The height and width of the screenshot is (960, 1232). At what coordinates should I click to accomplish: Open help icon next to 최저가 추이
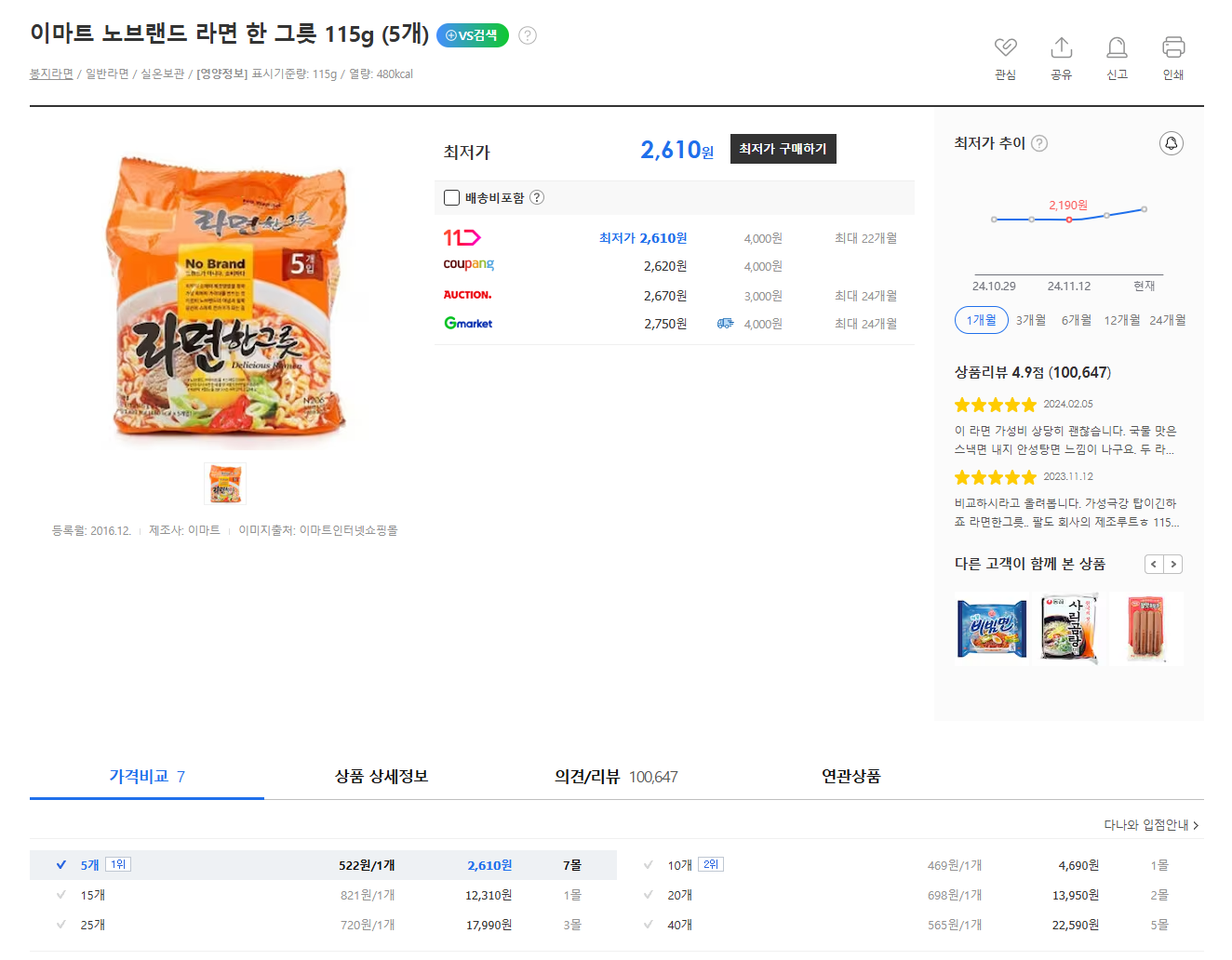coord(1039,143)
